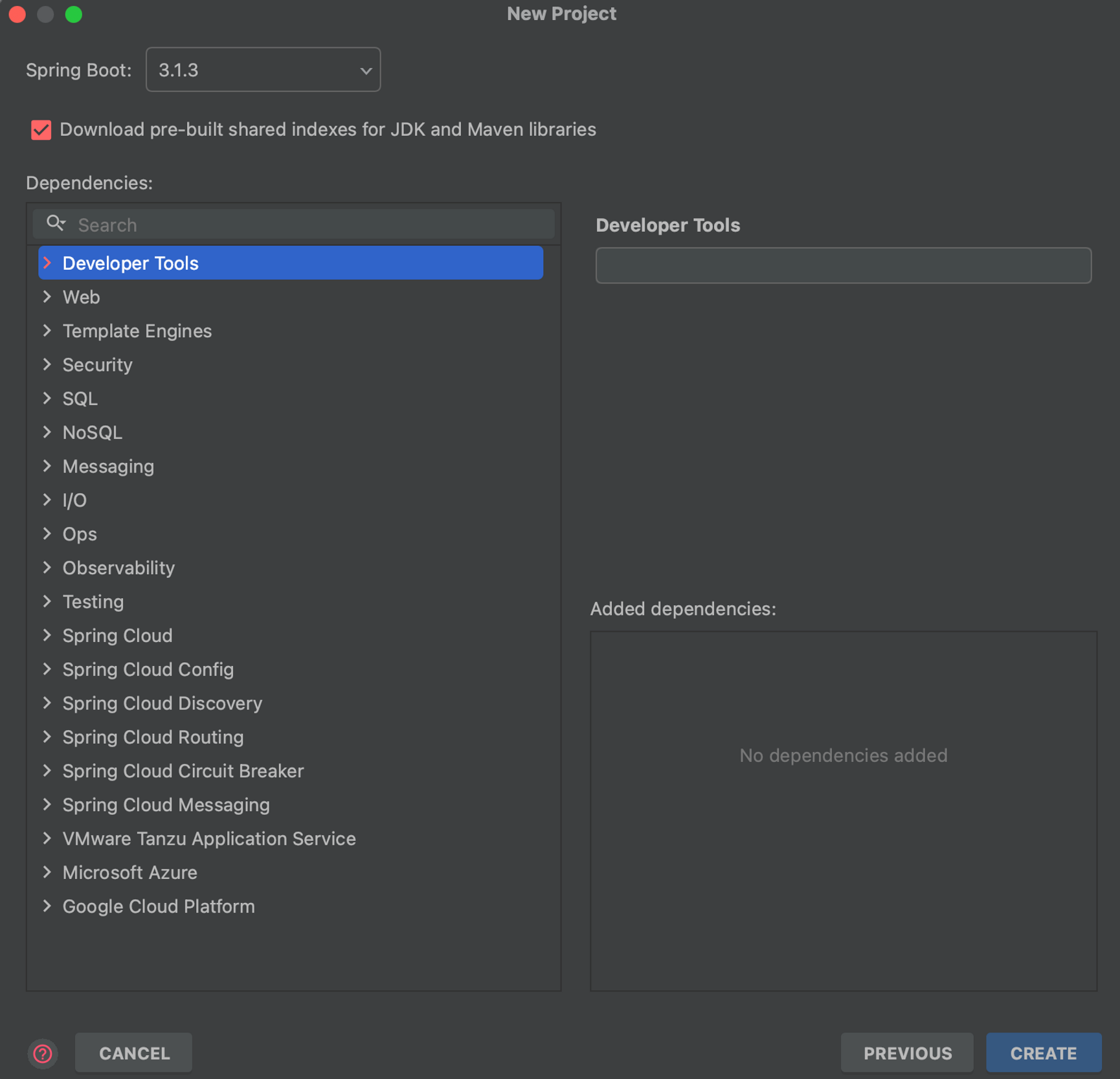Image resolution: width=1120 pixels, height=1079 pixels.
Task: Expand the Spring Cloud Routing chevron
Action: (x=47, y=737)
